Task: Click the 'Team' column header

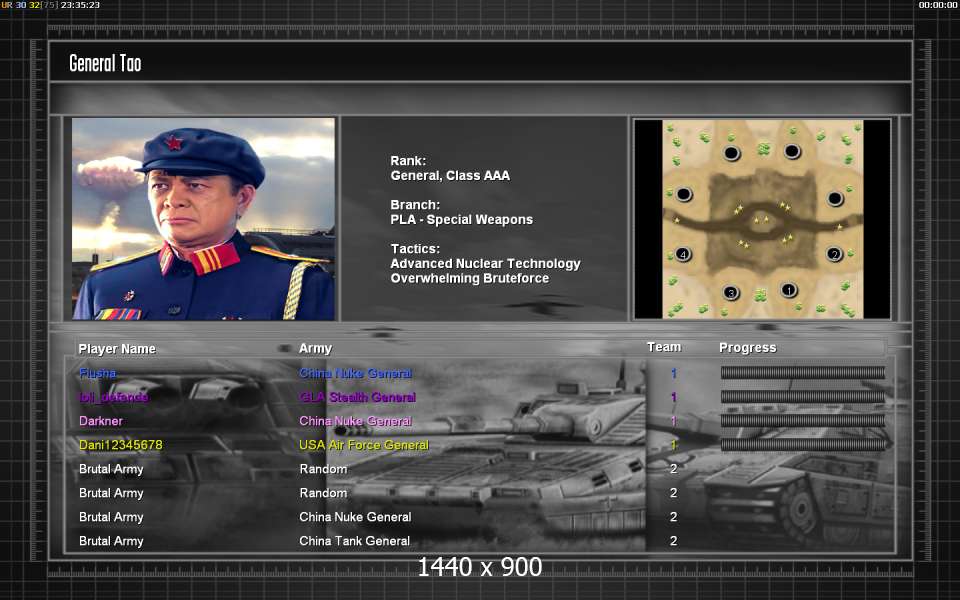Action: 664,347
